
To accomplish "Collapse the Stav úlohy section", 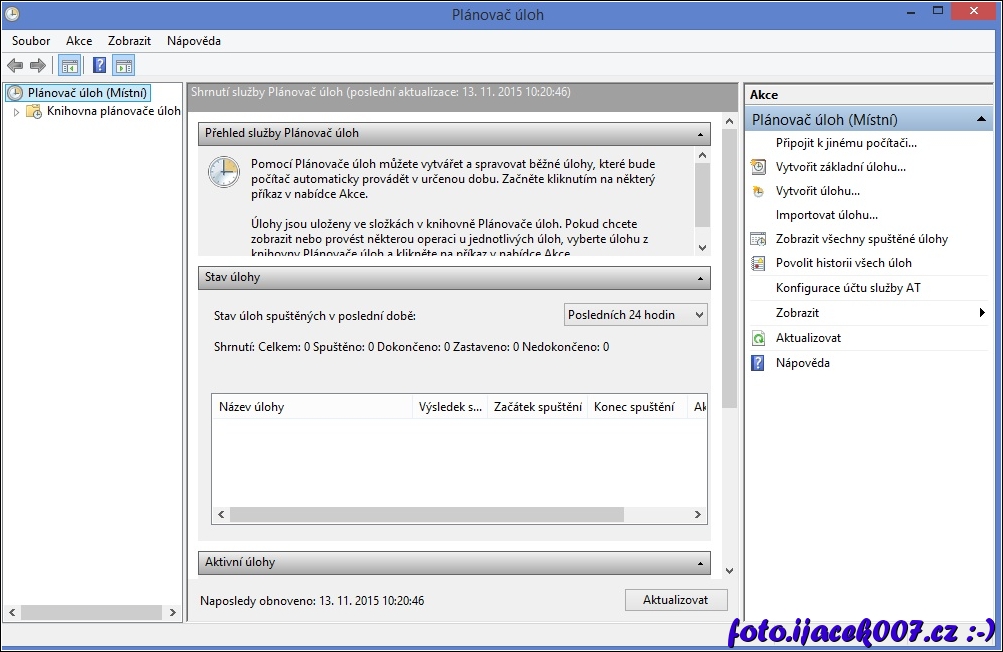I will tap(701, 278).
